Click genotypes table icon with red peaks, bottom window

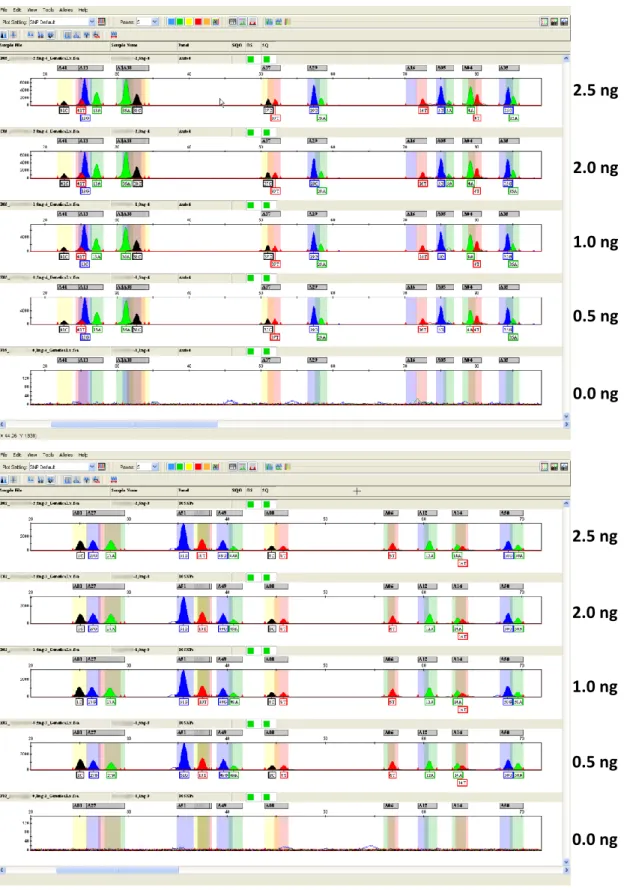252,467
